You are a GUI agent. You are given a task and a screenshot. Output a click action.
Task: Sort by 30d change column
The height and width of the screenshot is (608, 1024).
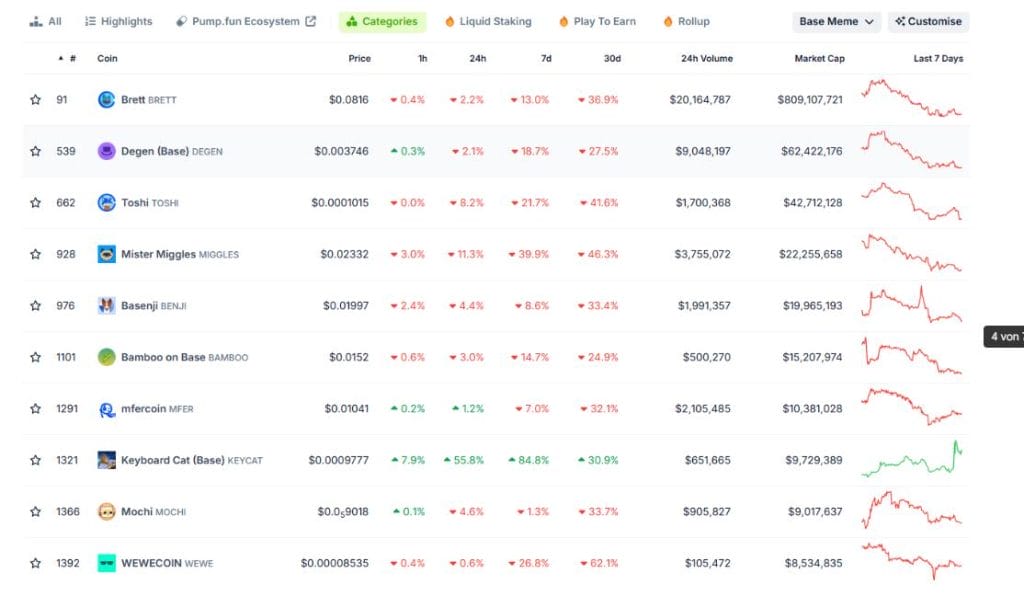[612, 59]
